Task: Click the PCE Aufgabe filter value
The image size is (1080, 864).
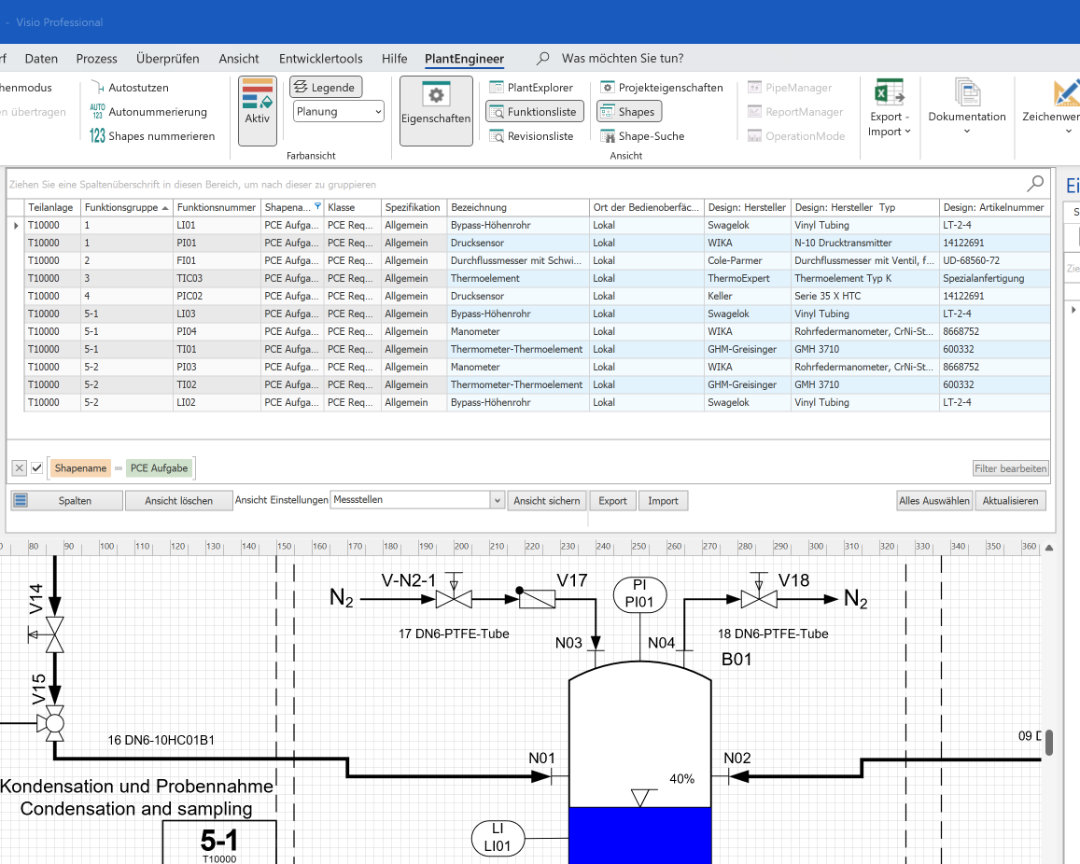Action: [x=159, y=468]
